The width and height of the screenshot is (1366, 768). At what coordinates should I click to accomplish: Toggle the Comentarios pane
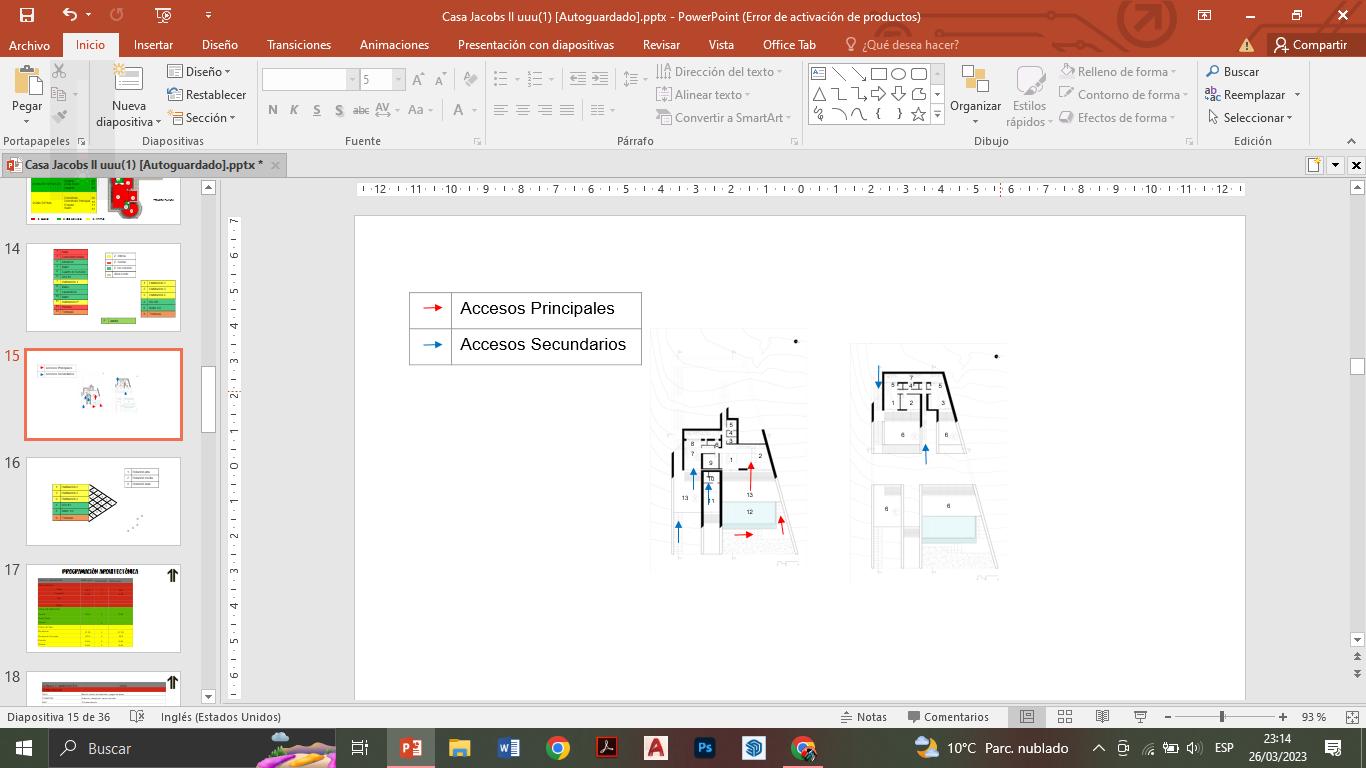click(x=948, y=717)
